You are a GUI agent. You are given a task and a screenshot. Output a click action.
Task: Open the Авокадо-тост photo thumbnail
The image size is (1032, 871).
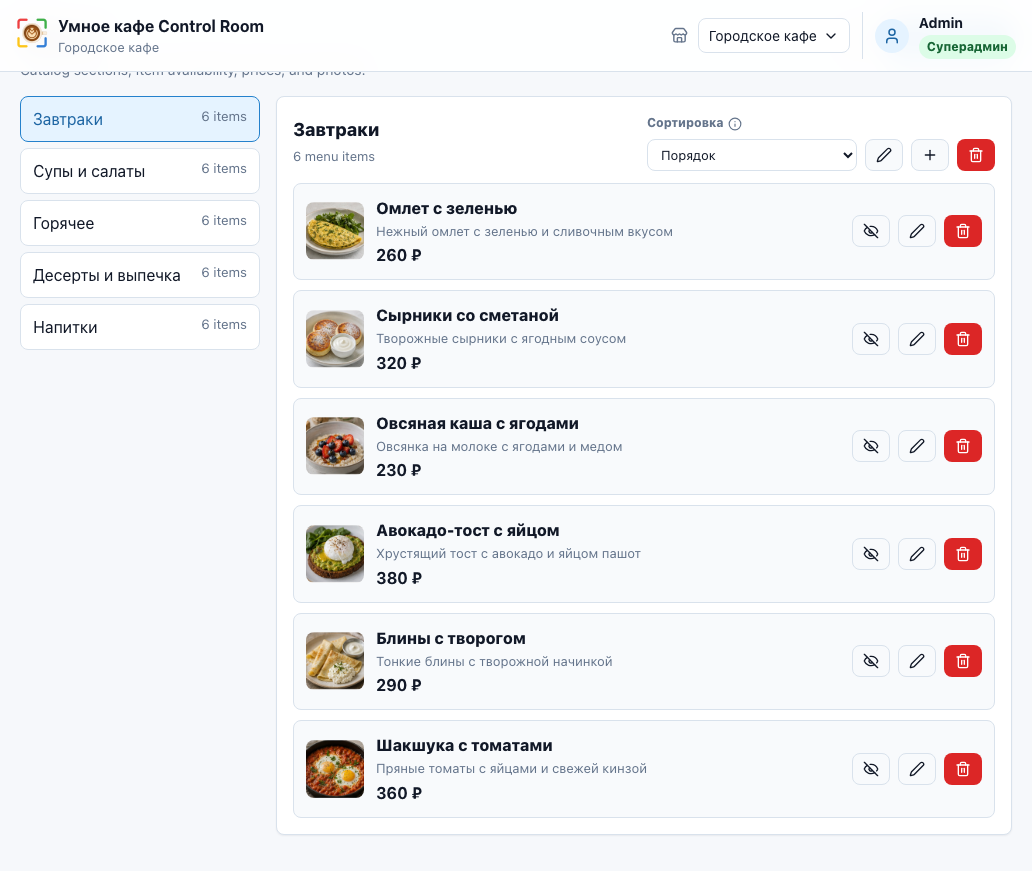pyautogui.click(x=335, y=554)
